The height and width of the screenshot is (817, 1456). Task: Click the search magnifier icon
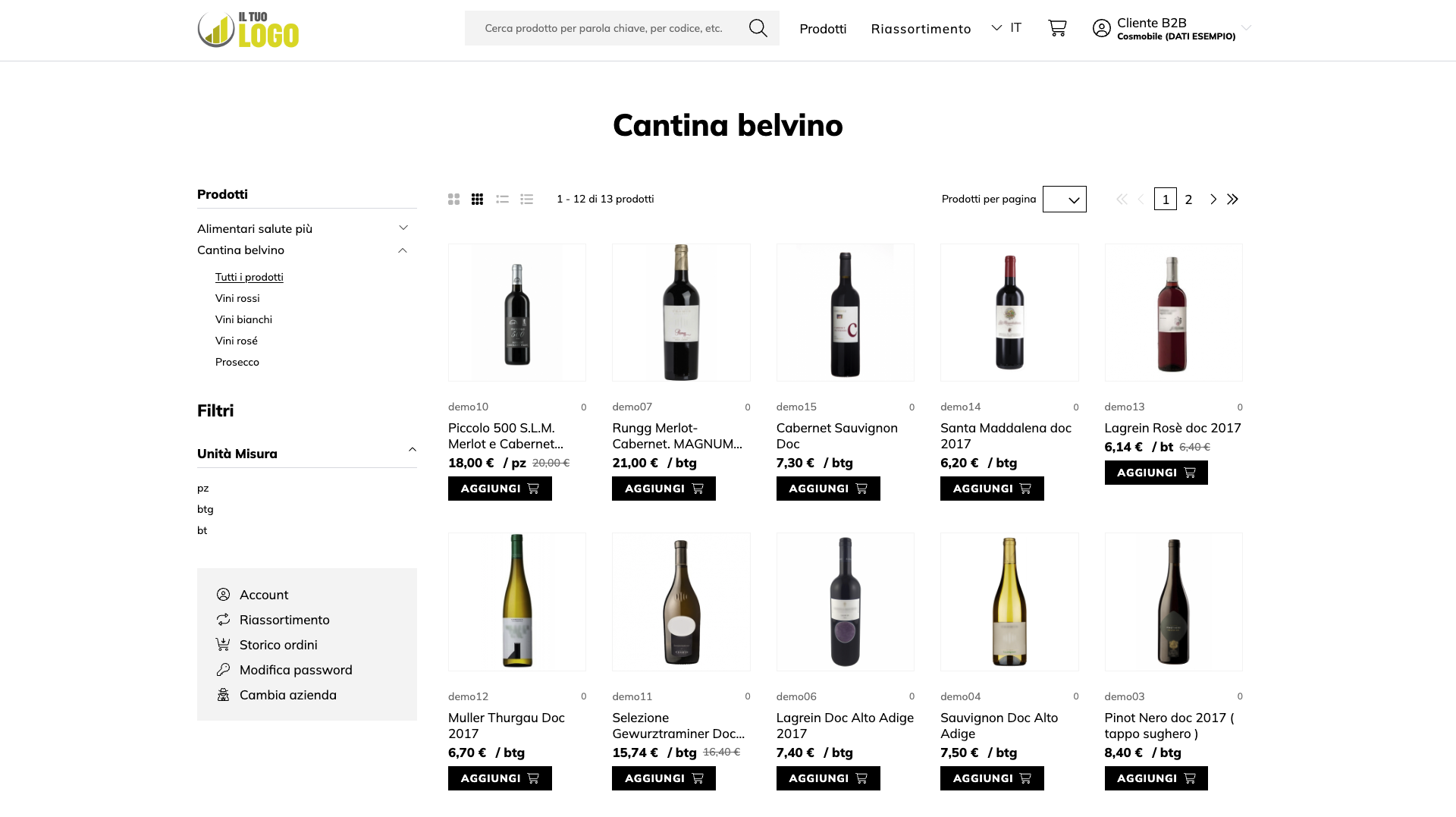pos(758,28)
